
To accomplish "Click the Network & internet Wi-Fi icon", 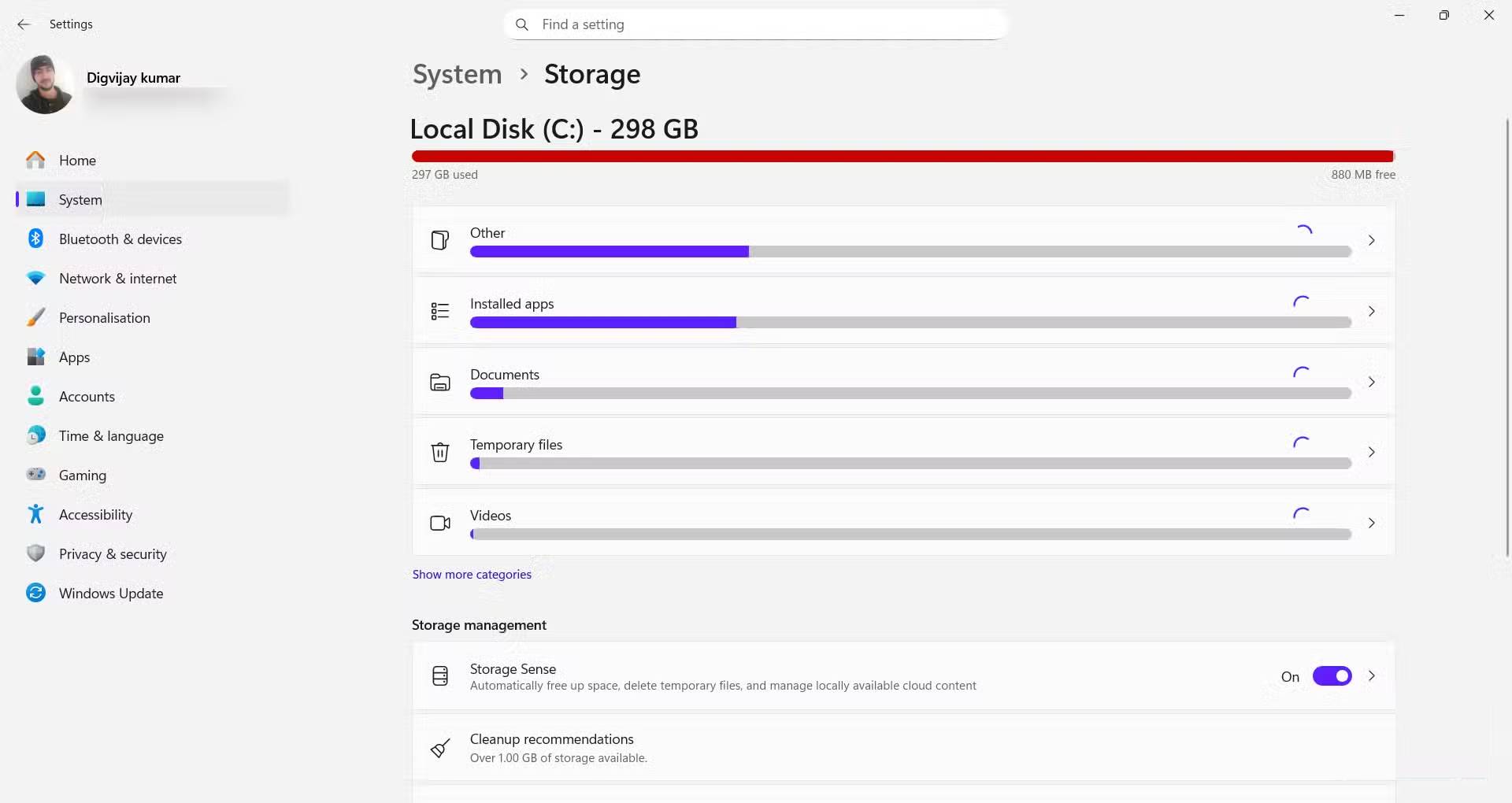I will (x=35, y=278).
